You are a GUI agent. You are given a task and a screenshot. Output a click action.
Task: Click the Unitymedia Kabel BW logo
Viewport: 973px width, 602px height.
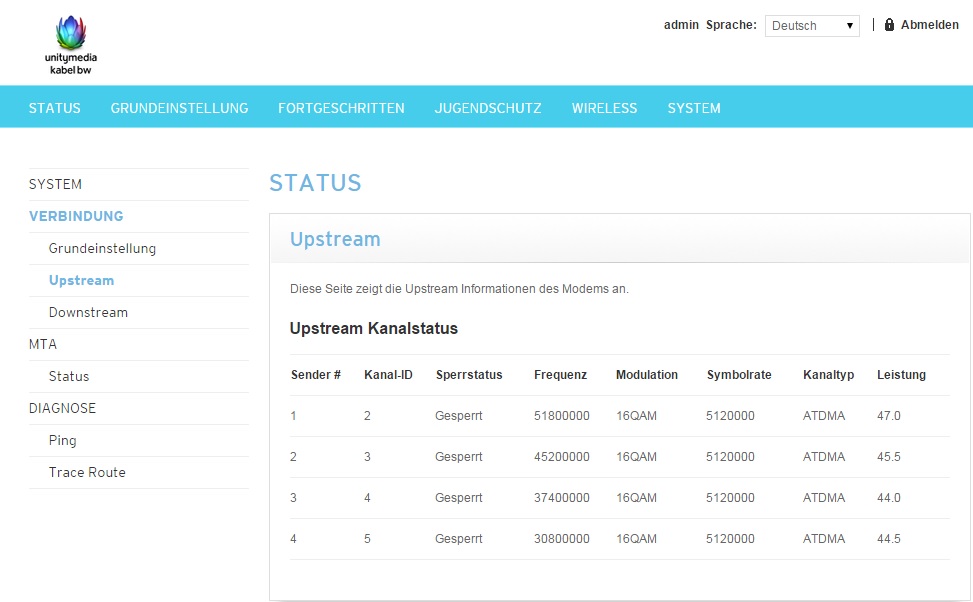[x=71, y=45]
